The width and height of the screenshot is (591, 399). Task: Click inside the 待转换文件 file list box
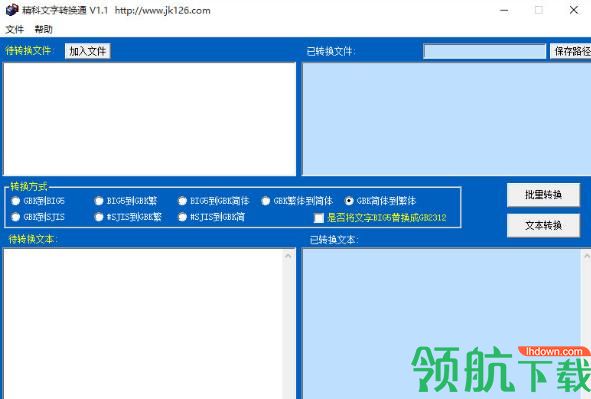click(150, 119)
